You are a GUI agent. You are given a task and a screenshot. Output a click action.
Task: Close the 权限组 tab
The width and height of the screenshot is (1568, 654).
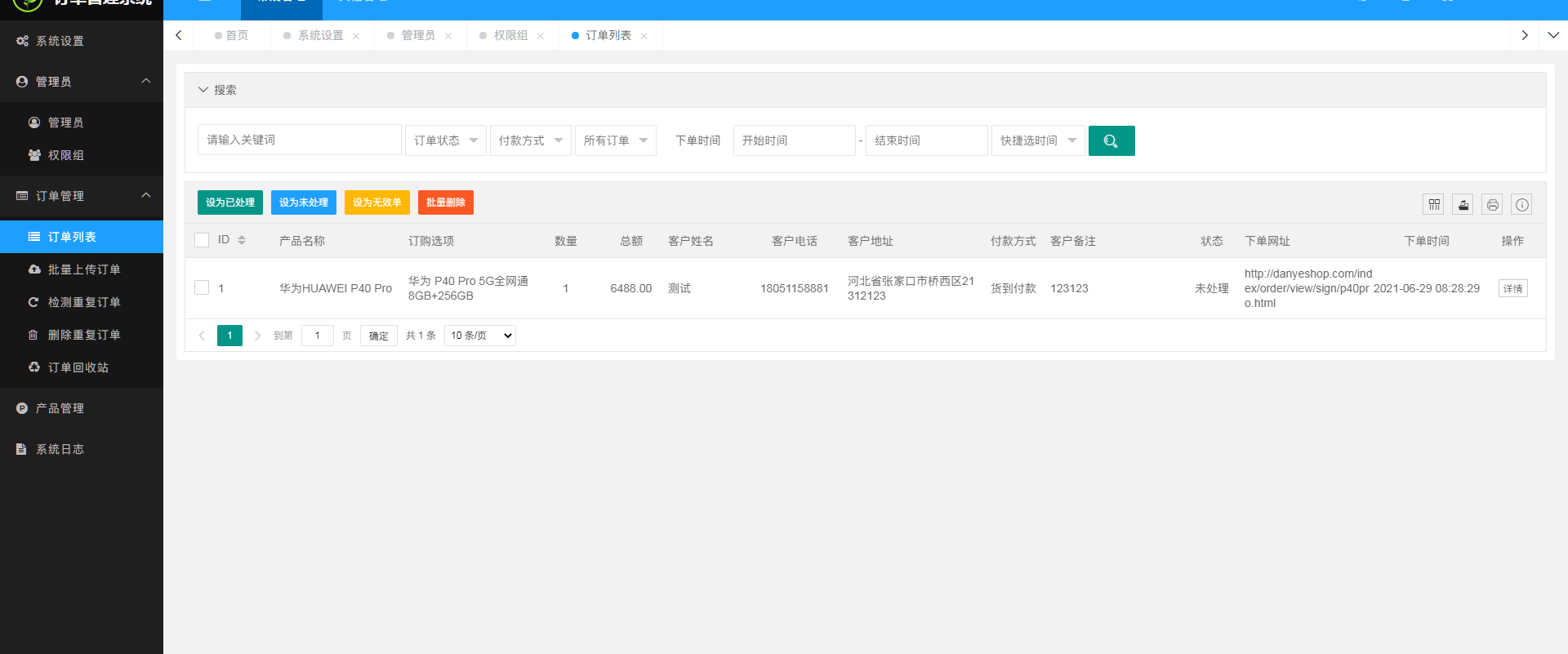pyautogui.click(x=541, y=36)
